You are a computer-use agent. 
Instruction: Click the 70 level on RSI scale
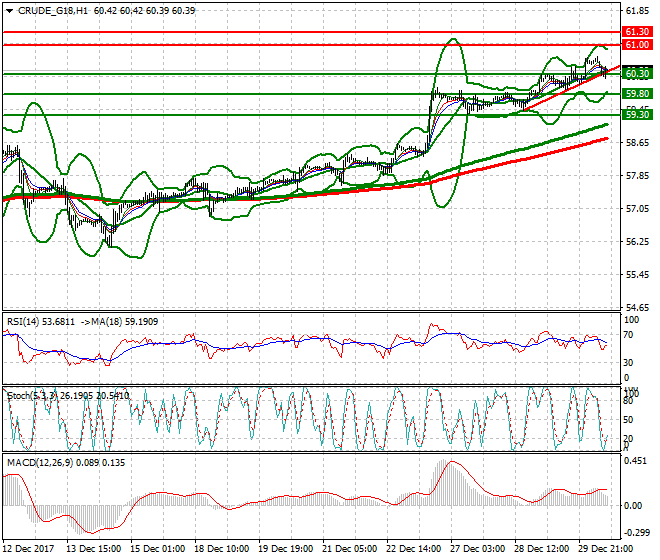click(x=628, y=335)
